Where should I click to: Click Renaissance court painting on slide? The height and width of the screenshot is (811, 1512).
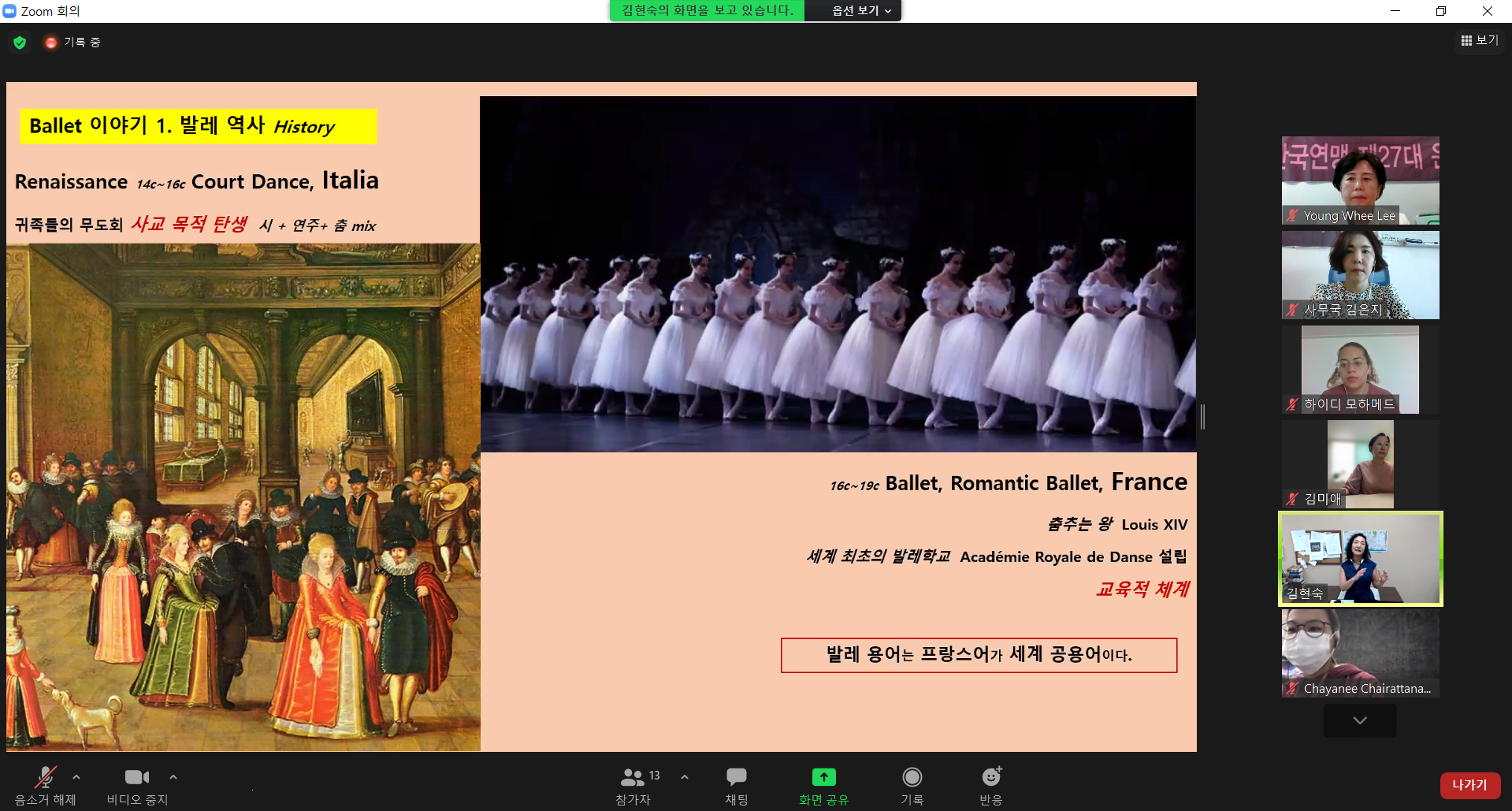tap(243, 497)
